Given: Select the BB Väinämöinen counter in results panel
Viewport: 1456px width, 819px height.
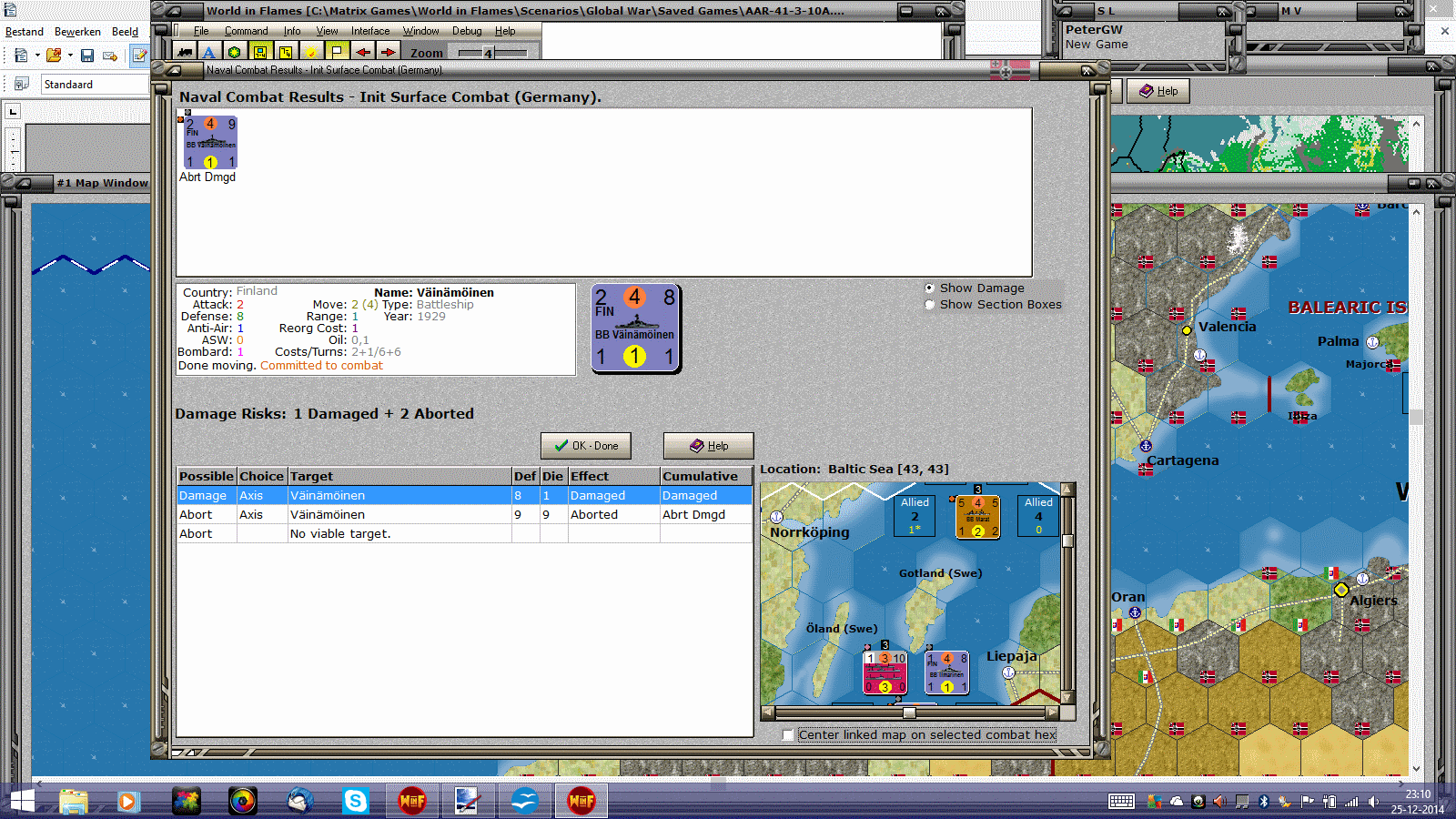Looking at the screenshot, I should (x=210, y=143).
